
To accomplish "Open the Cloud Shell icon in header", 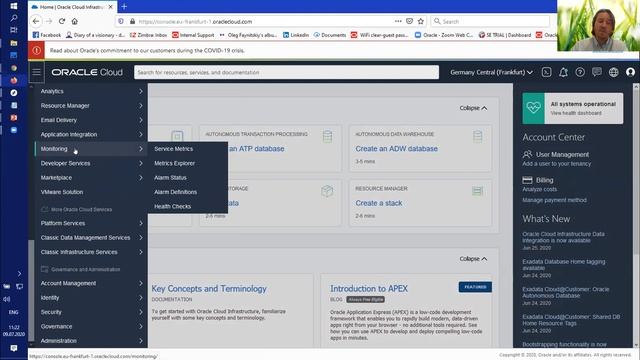I will pyautogui.click(x=546, y=72).
